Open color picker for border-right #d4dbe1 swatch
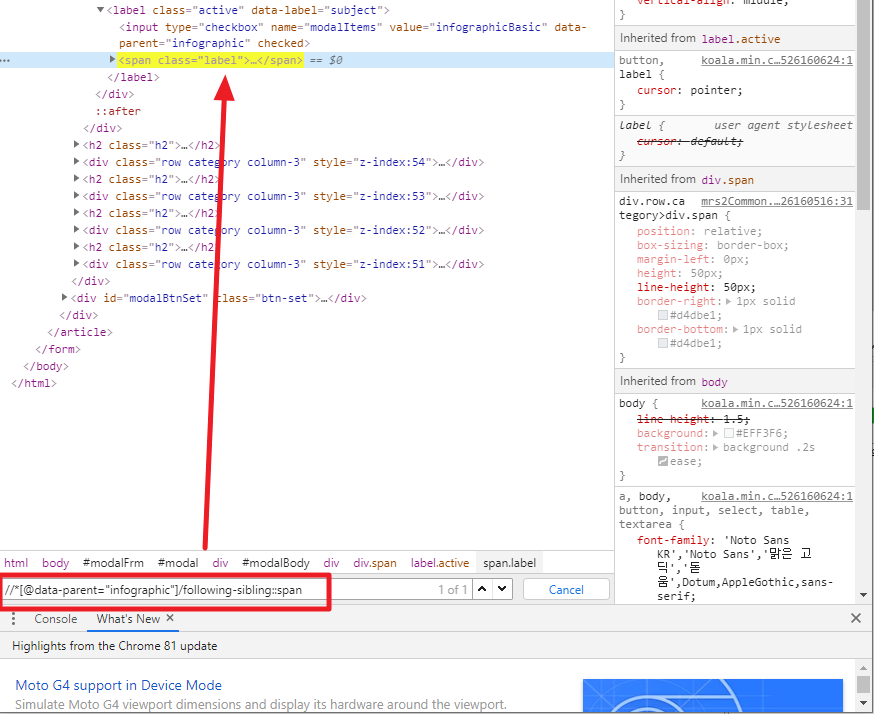This screenshot has width=874, height=714. [663, 315]
